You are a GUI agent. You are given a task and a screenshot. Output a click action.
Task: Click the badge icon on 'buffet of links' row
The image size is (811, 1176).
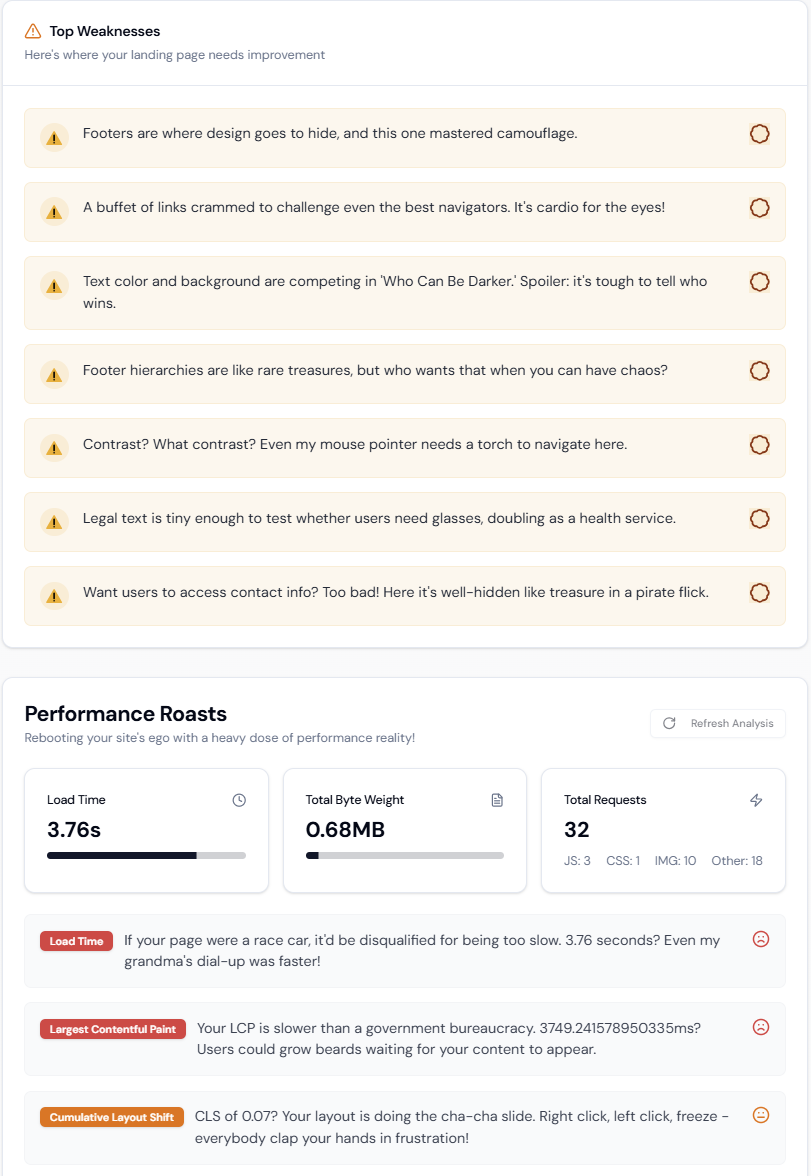coord(759,208)
